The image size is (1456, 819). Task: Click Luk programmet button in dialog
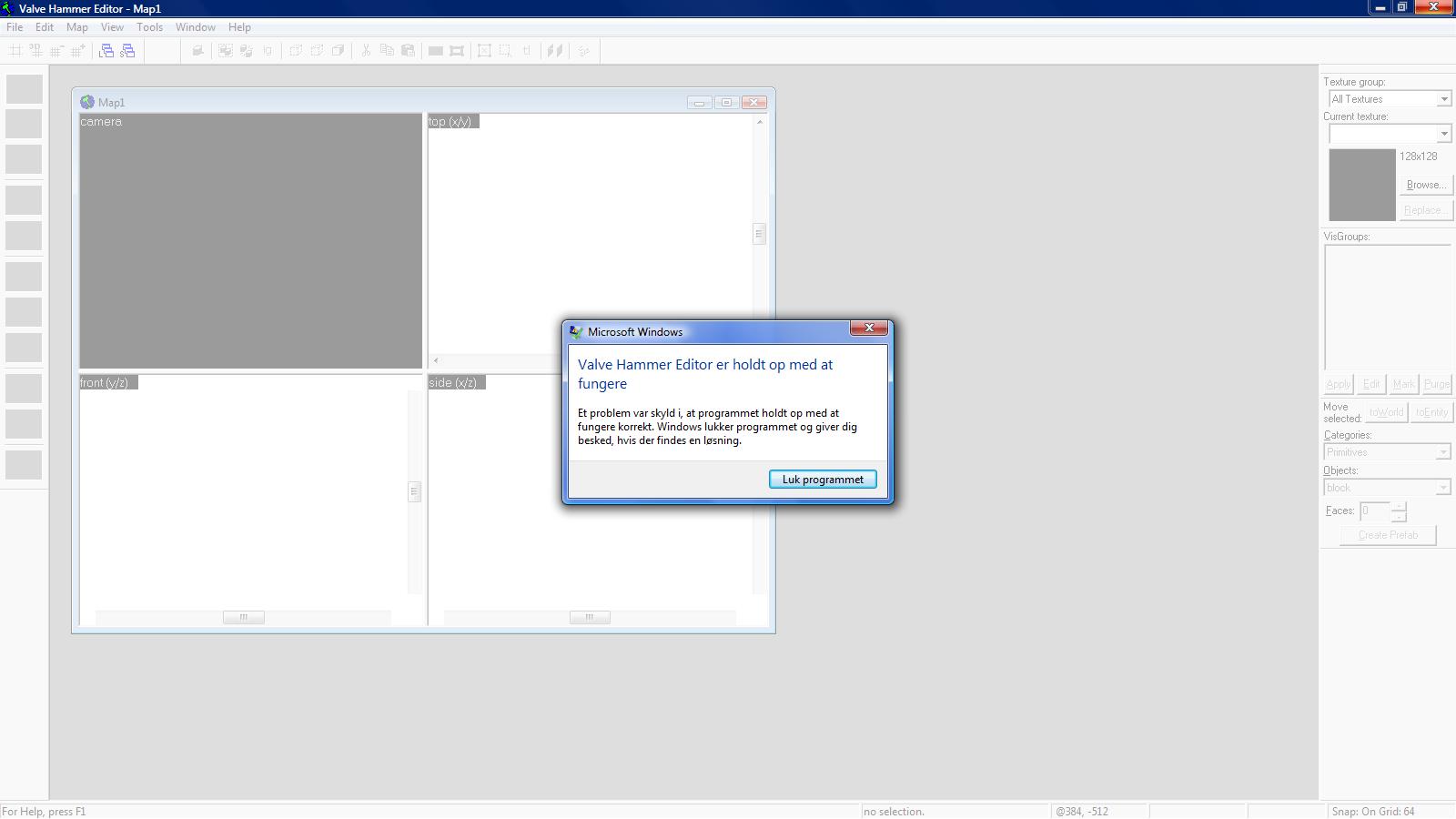coord(823,480)
